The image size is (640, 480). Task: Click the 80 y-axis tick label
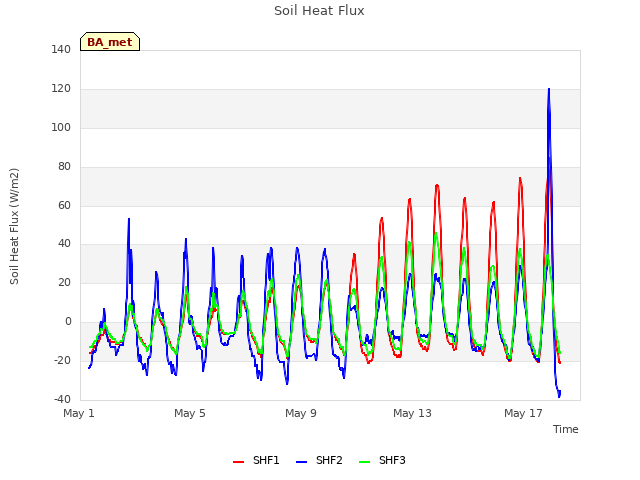(x=64, y=167)
